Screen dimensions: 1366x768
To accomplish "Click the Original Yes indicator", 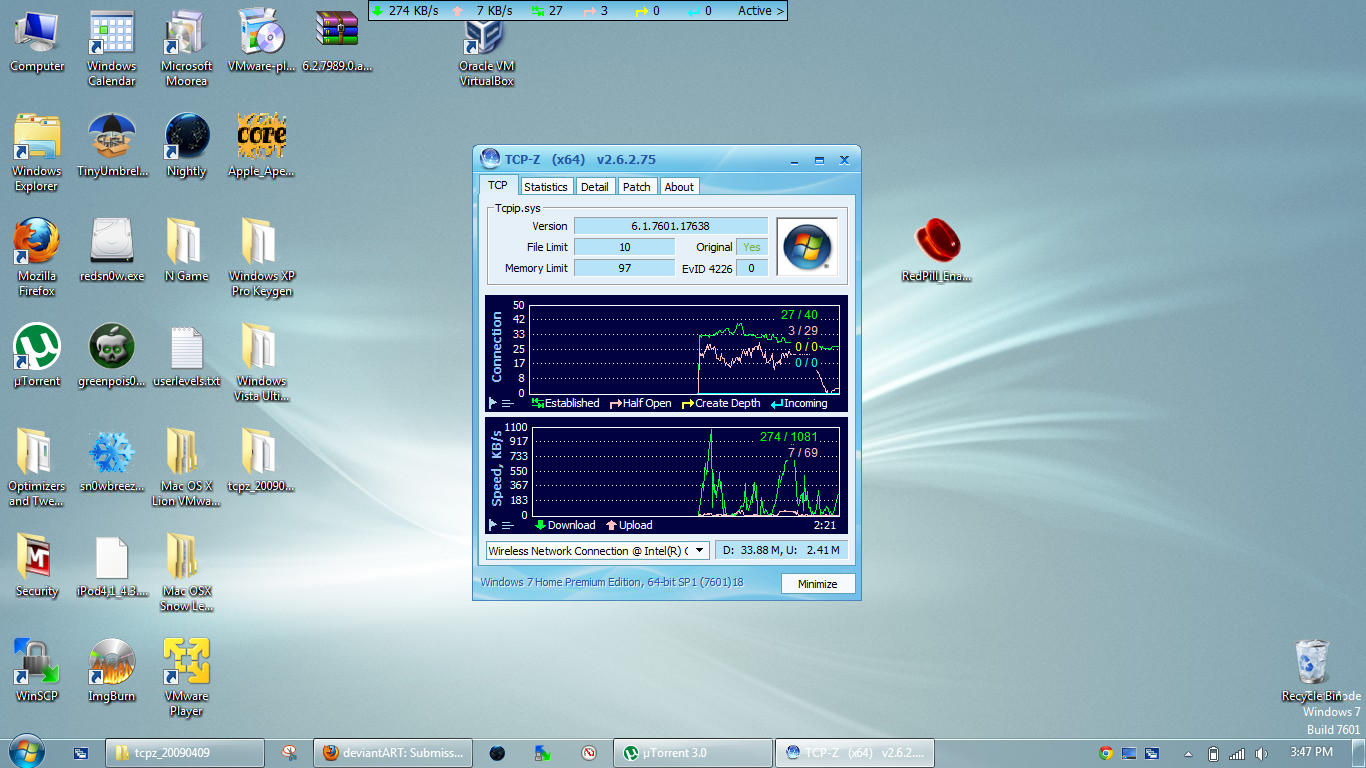I will coord(752,247).
